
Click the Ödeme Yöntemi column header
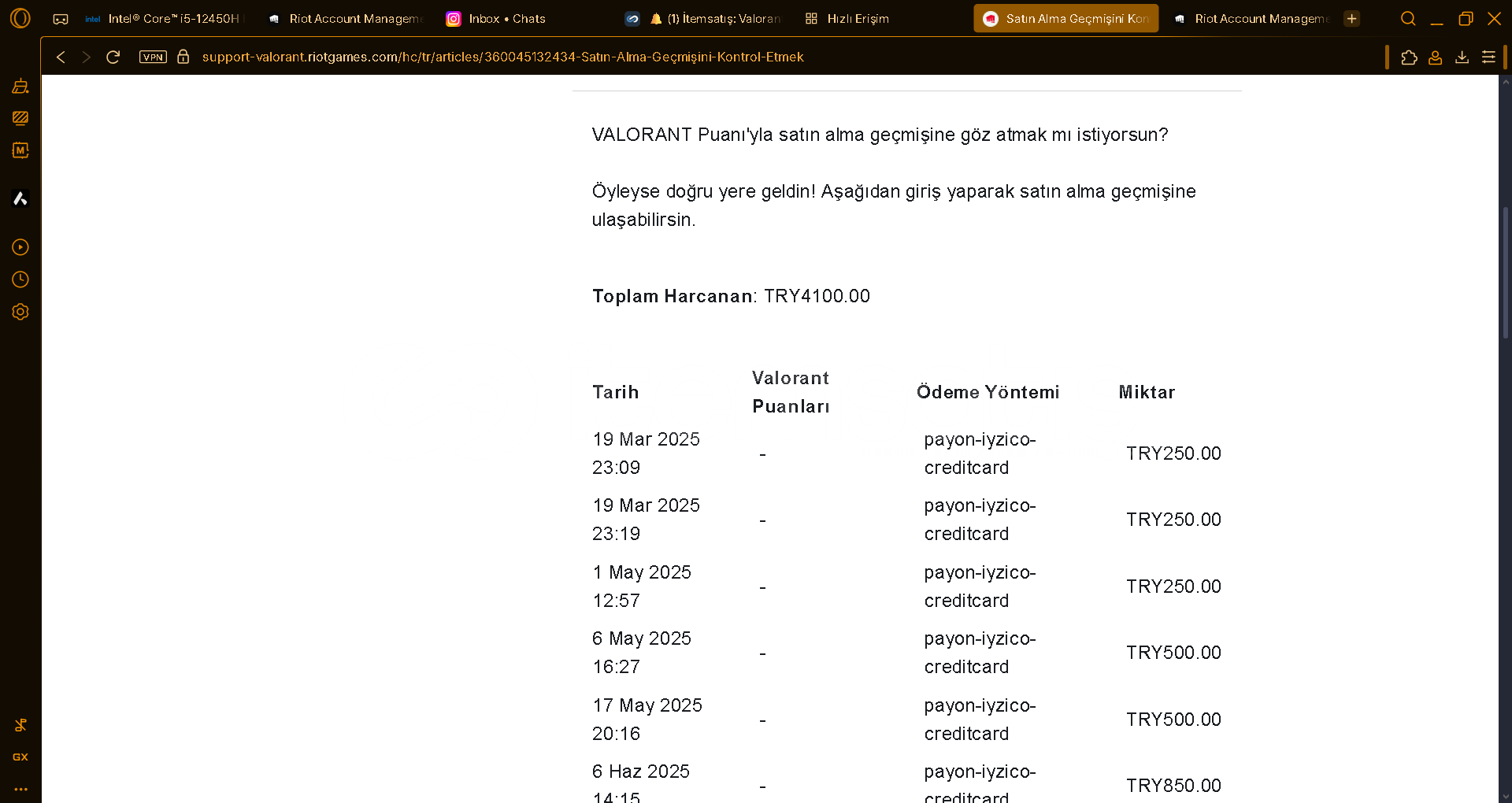(x=988, y=392)
